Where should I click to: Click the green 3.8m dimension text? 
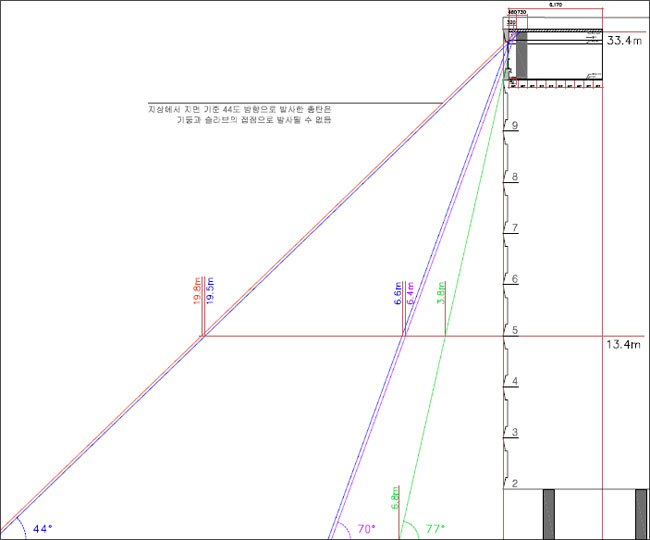coord(441,293)
